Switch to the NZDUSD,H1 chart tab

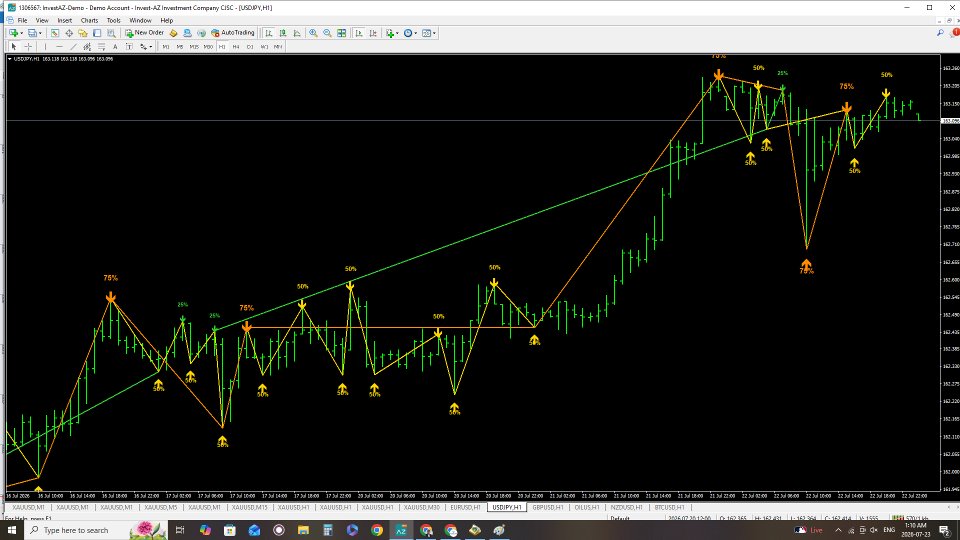click(626, 508)
